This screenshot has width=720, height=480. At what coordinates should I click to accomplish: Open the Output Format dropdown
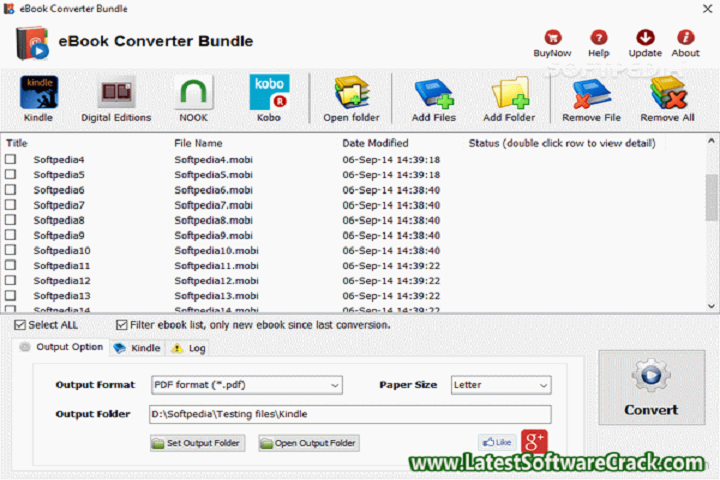[247, 385]
